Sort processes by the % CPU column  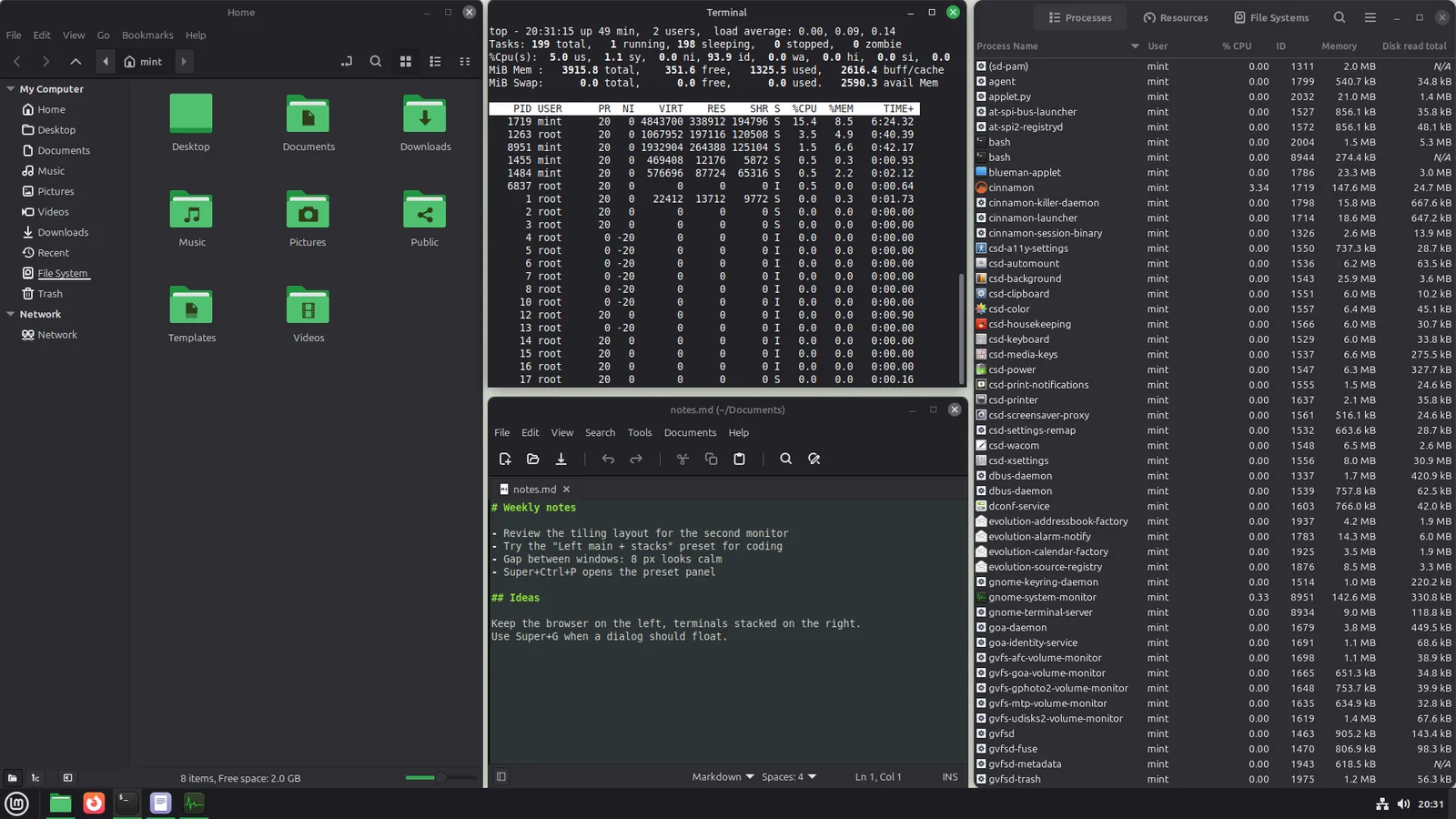click(x=1237, y=46)
